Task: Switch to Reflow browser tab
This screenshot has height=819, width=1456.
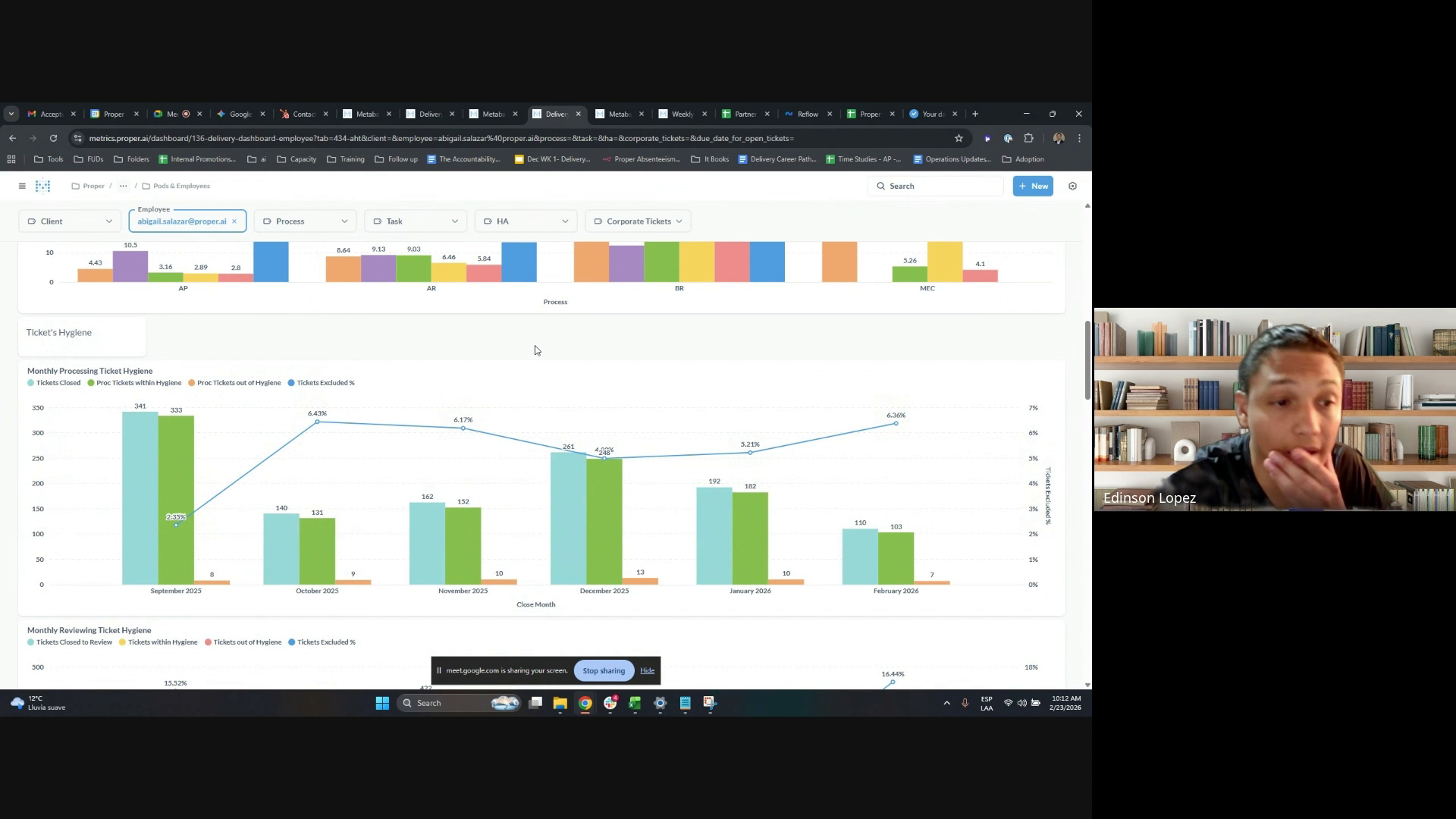Action: [806, 114]
